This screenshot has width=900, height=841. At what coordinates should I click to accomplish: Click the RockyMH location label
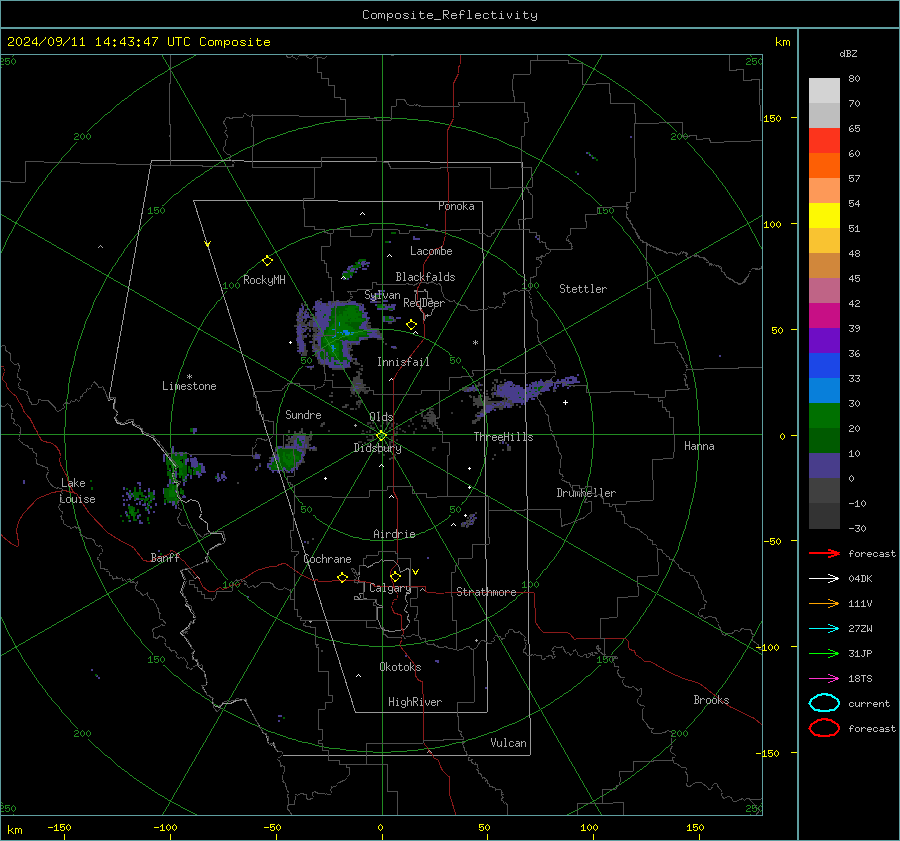point(264,280)
